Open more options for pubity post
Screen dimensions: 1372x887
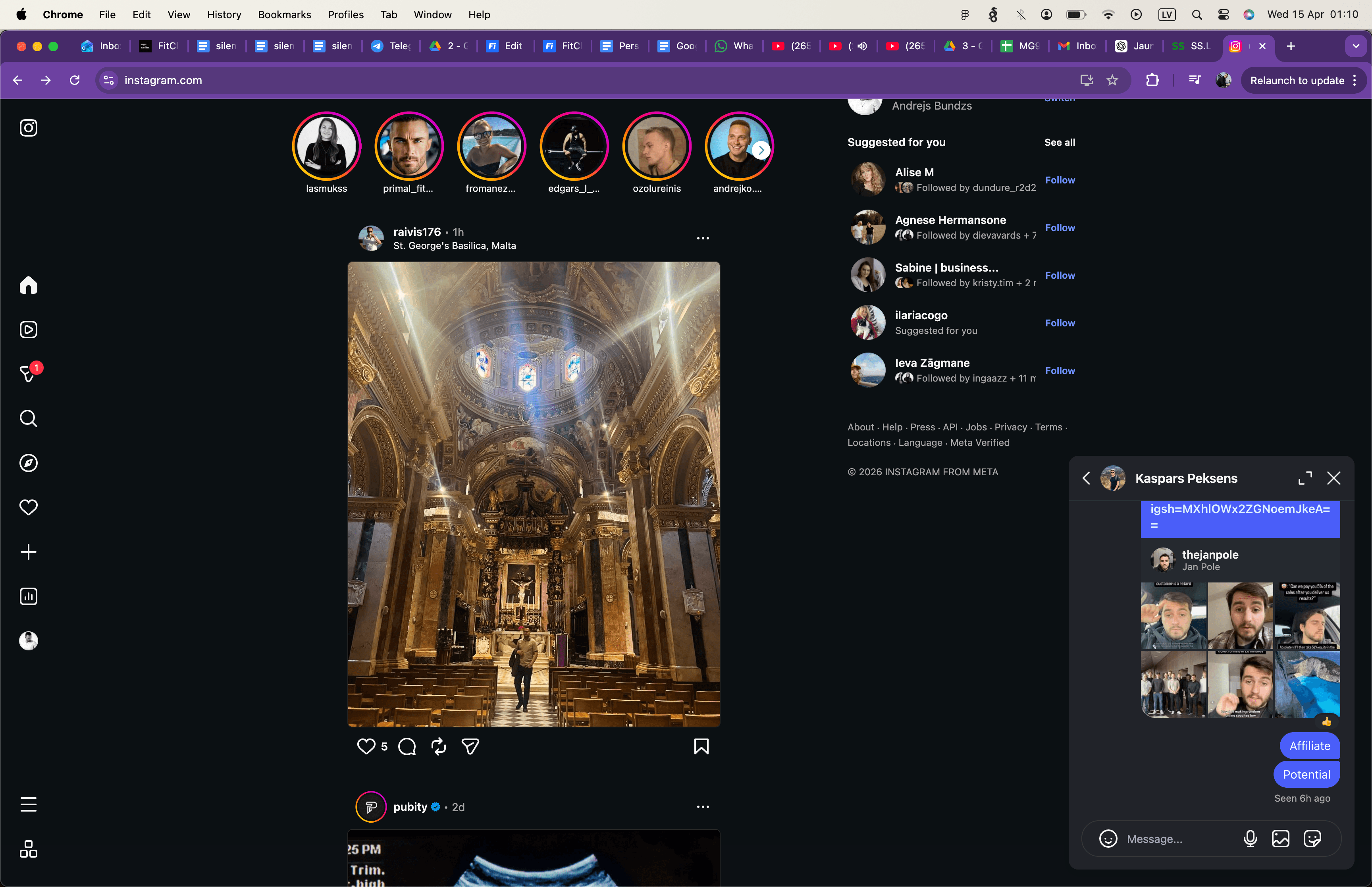coord(702,807)
